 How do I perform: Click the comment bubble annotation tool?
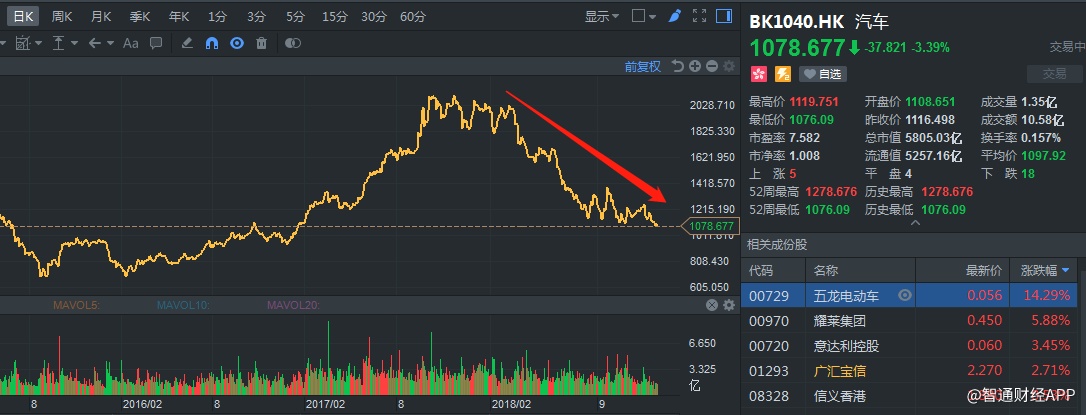click(157, 43)
